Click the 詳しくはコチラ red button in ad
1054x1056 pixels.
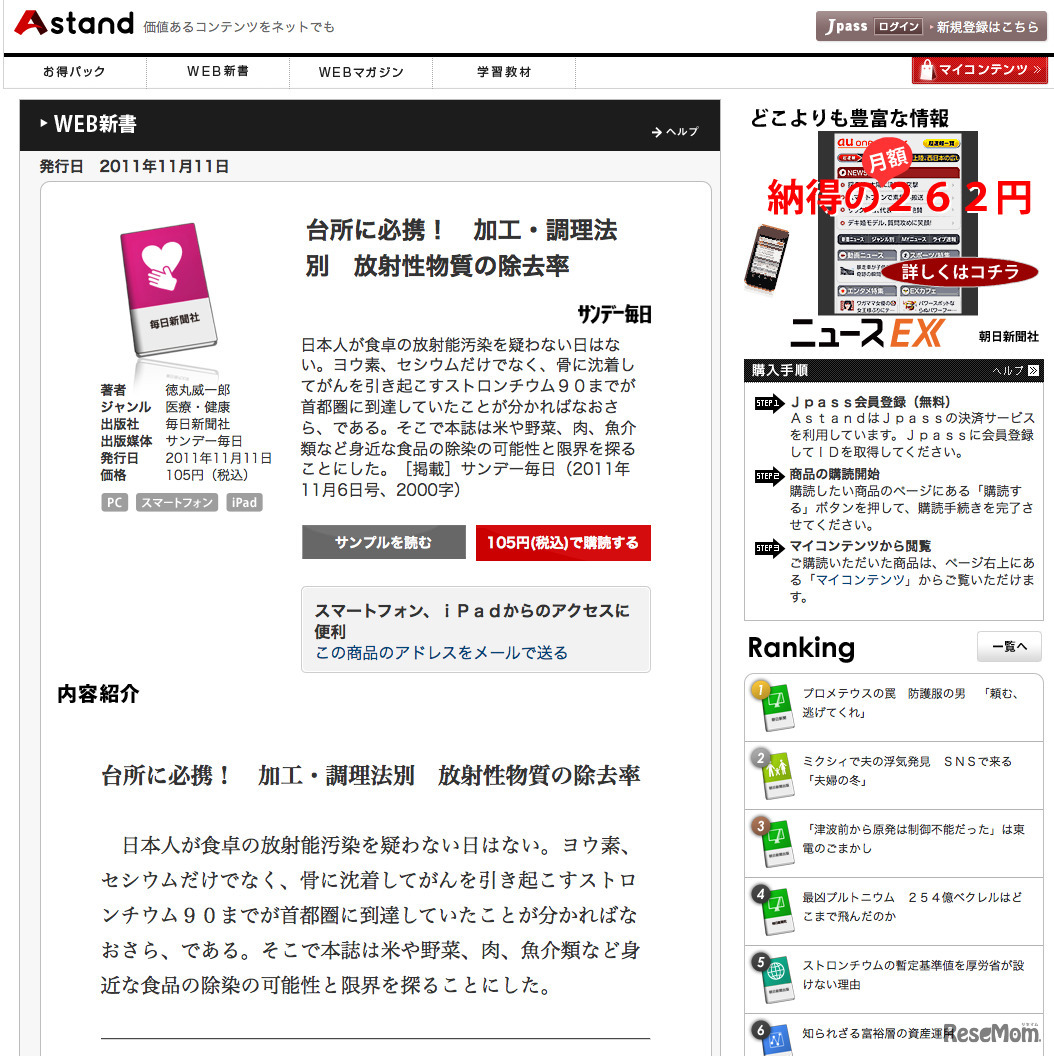coord(960,271)
